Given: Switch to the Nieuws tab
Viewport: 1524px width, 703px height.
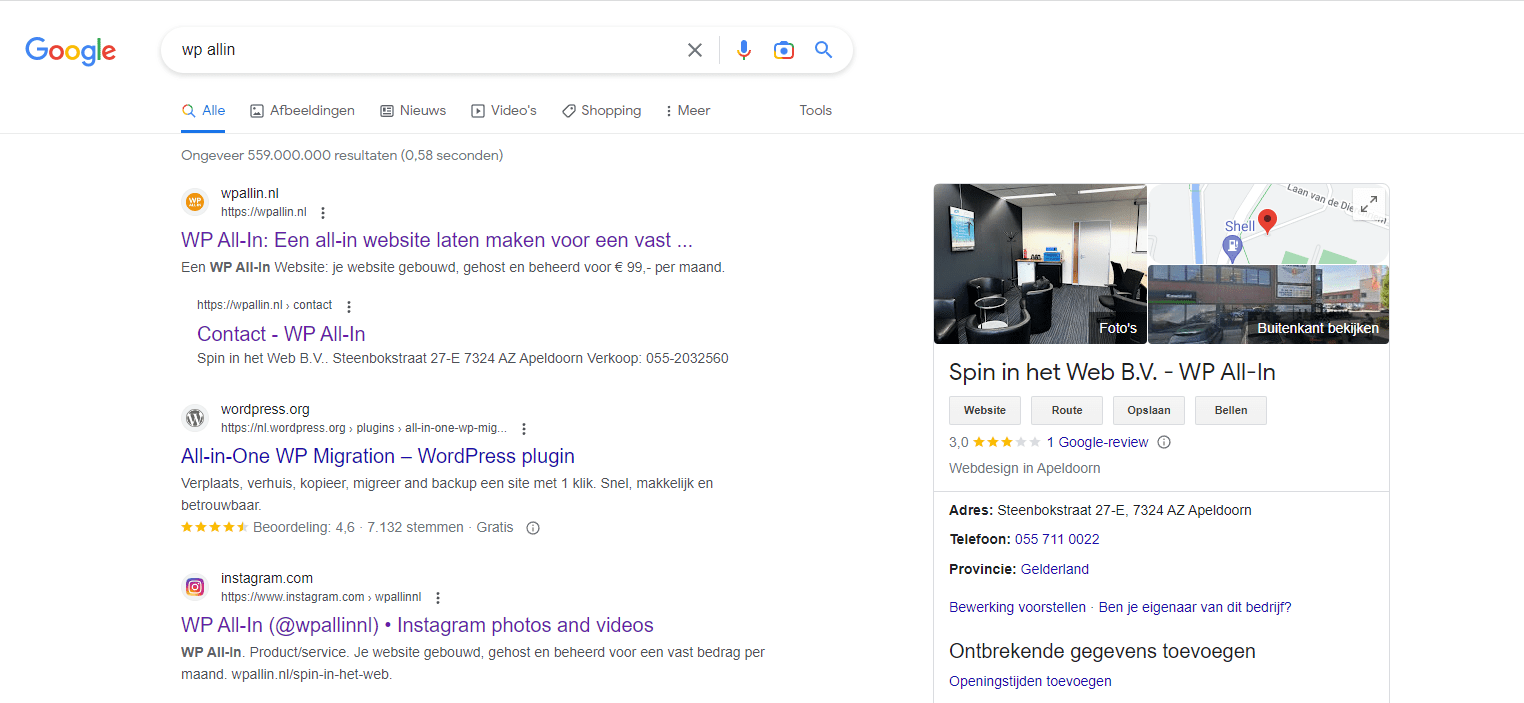Looking at the screenshot, I should click(x=413, y=111).
